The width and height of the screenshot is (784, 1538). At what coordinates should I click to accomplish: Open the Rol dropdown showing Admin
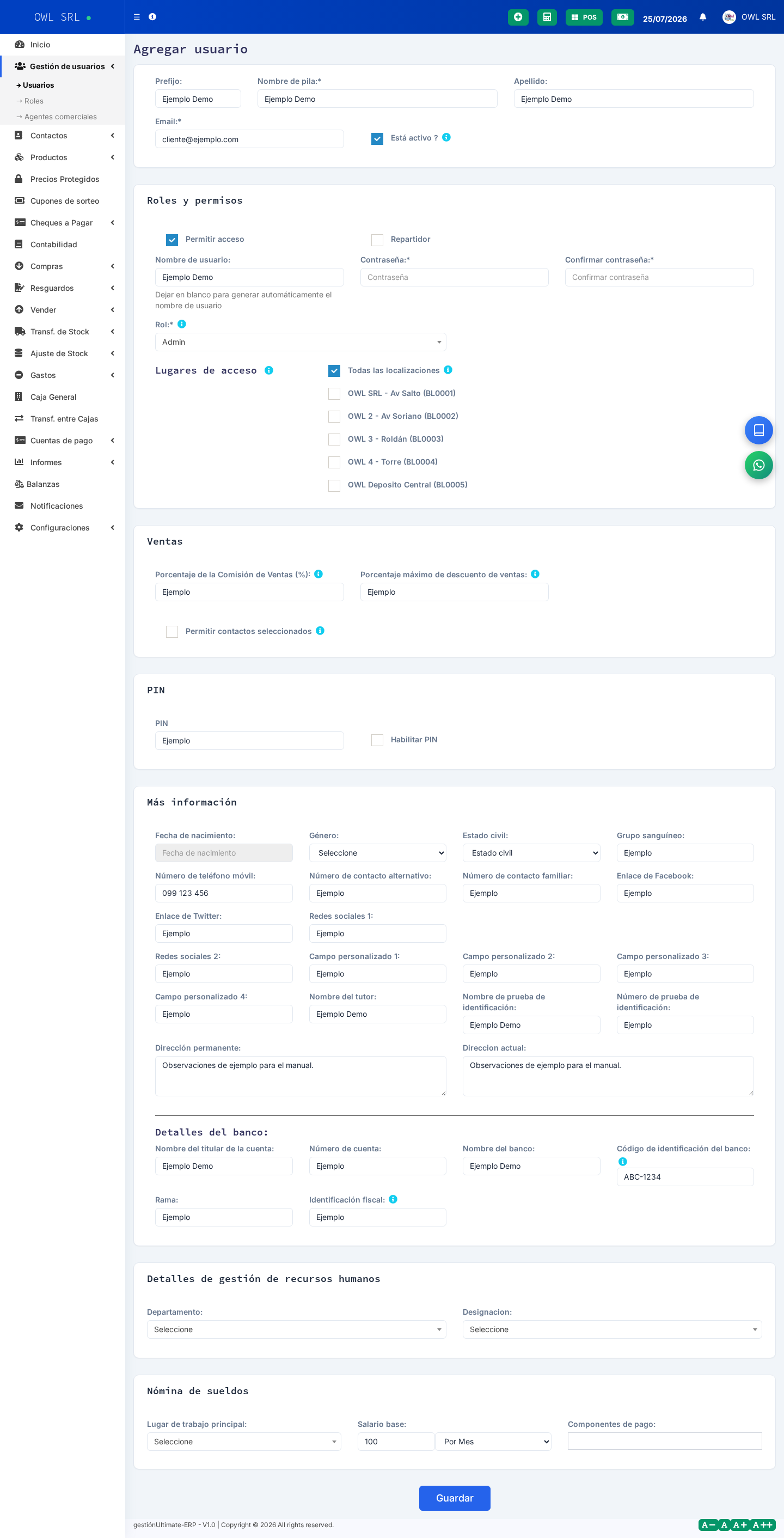click(300, 341)
